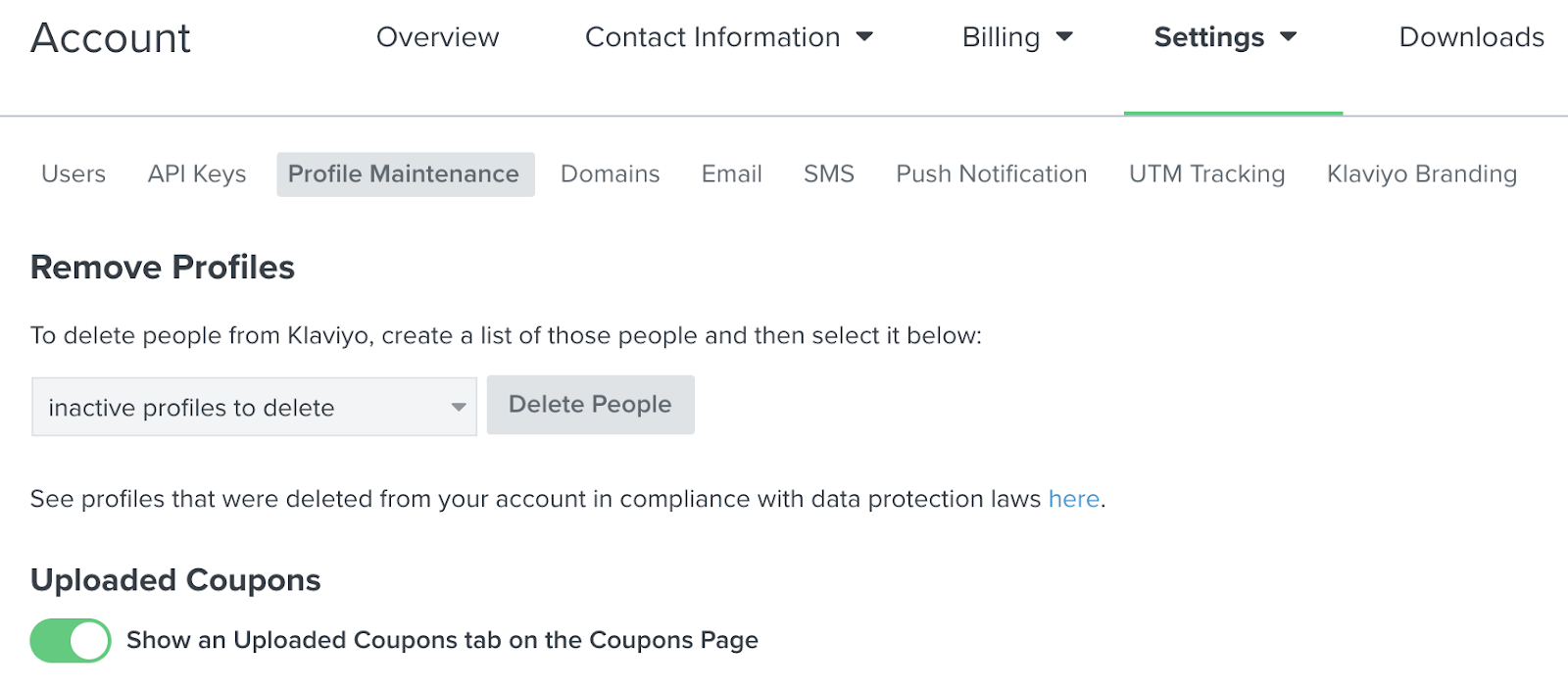Screen dimensions: 1568x689
Task: View the Email settings tab
Action: pyautogui.click(x=731, y=174)
